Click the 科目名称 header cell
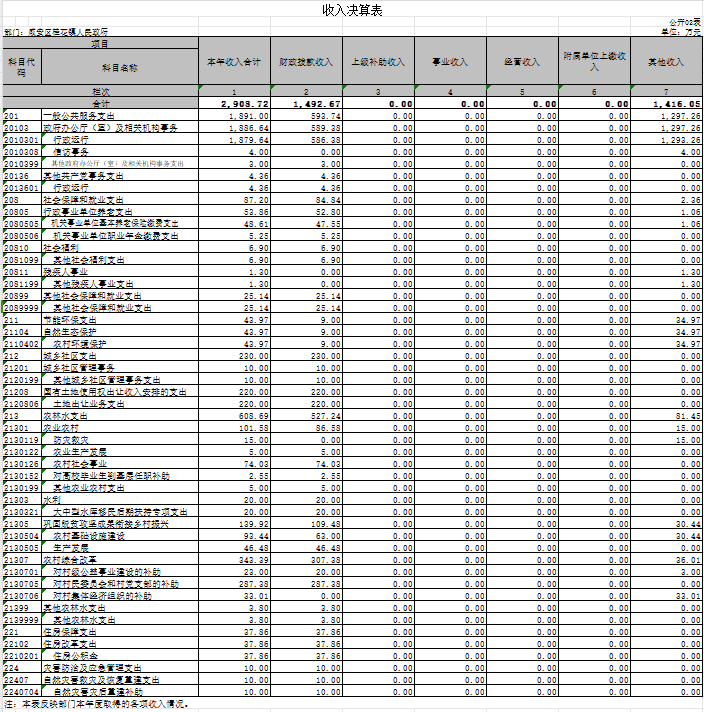The image size is (704, 712). (120, 67)
